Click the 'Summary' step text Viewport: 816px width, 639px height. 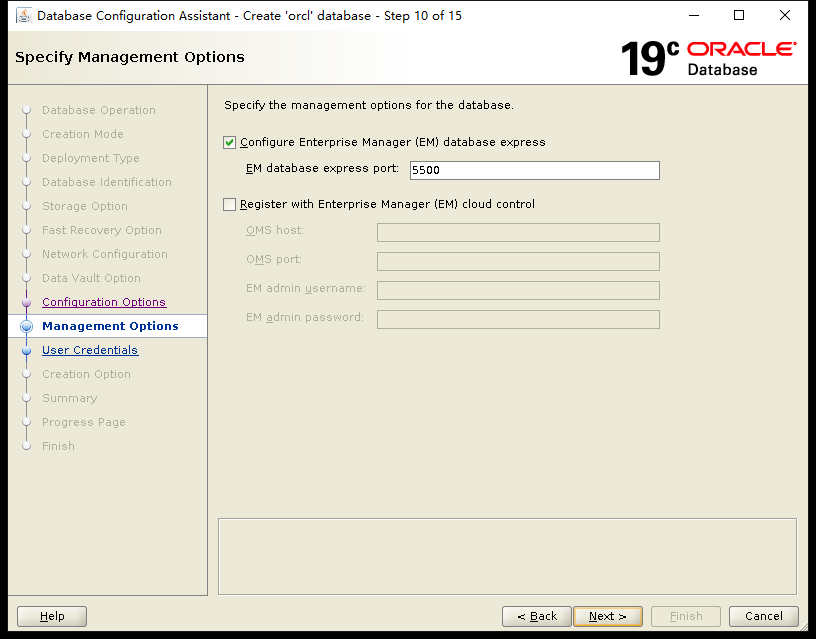pos(70,398)
